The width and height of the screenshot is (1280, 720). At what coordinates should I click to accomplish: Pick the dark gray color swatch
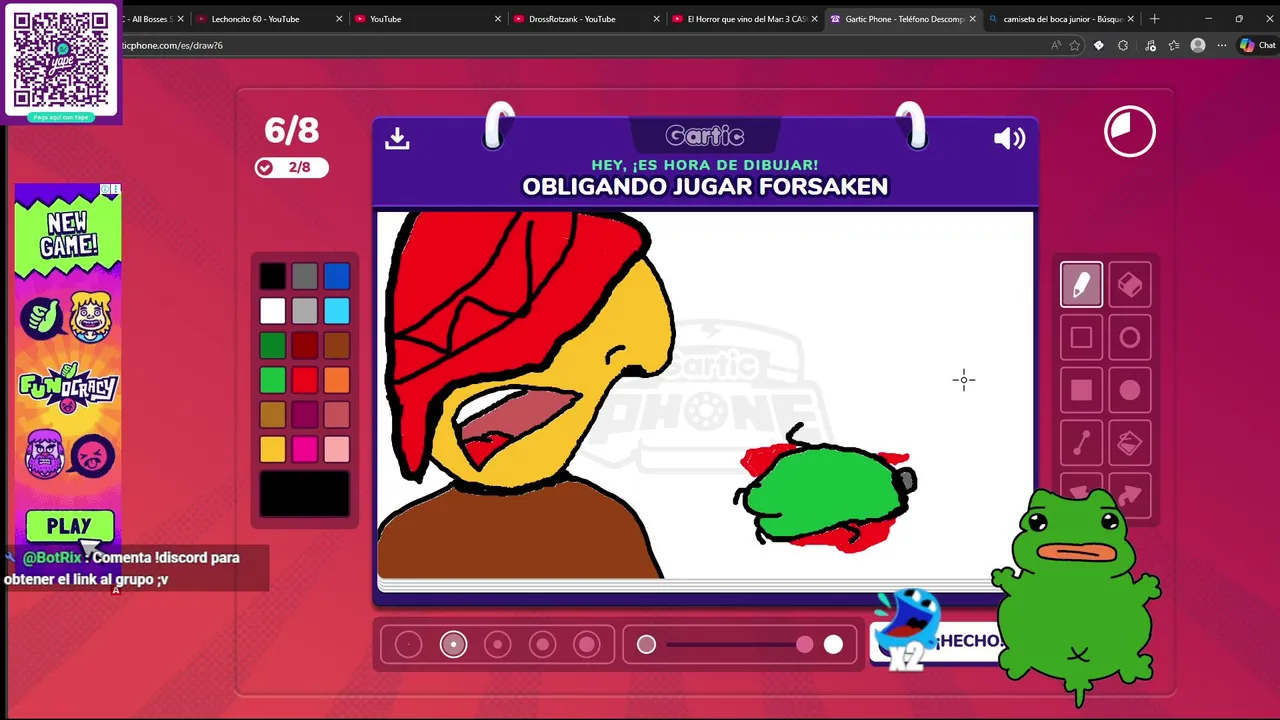pos(305,276)
